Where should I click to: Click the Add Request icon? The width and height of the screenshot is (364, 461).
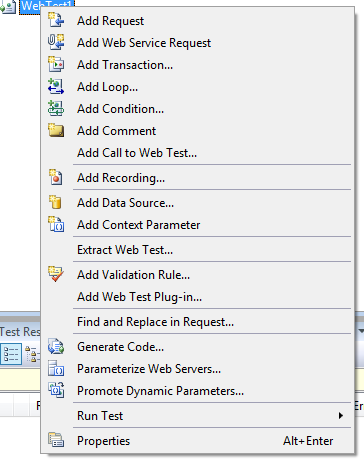pos(56,20)
